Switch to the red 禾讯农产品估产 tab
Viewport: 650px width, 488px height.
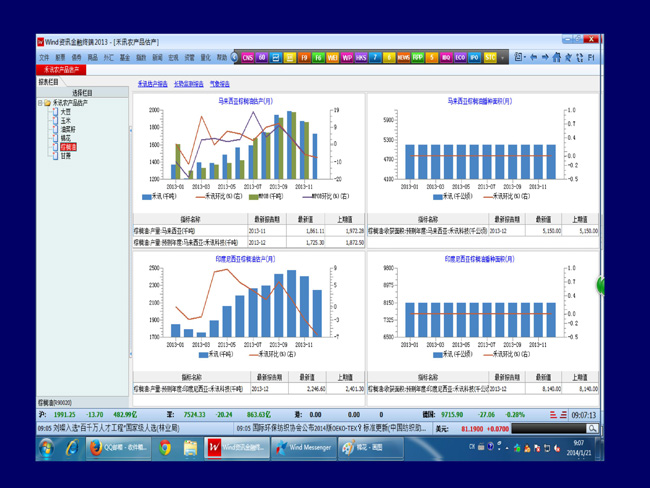[62, 70]
